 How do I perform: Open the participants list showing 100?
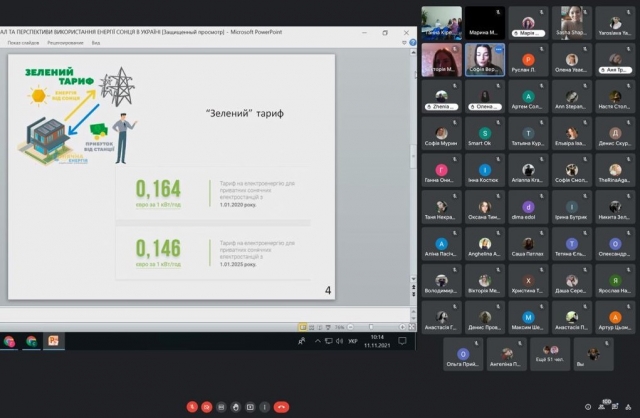click(x=602, y=405)
